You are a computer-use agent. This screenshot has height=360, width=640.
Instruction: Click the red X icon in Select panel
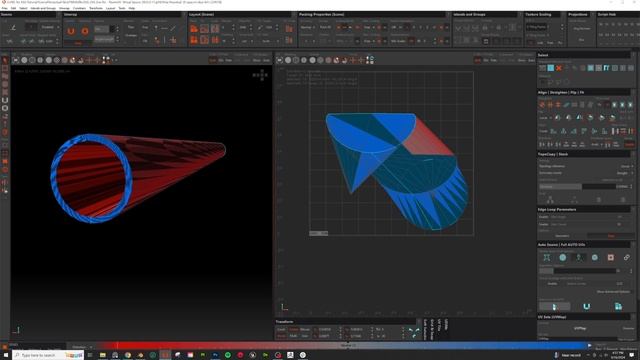[559, 68]
